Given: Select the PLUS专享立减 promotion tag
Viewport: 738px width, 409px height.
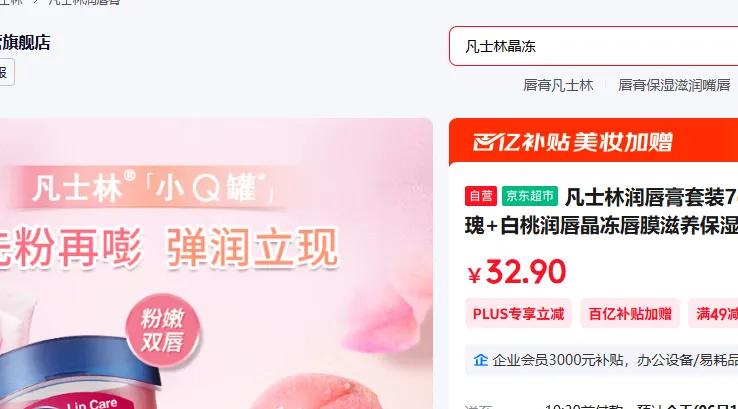Looking at the screenshot, I should click(x=518, y=313).
